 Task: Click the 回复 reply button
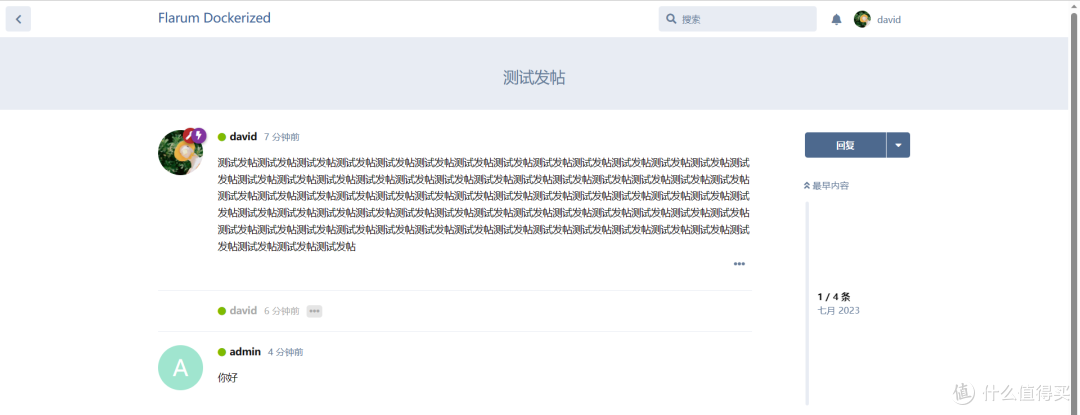pyautogui.click(x=845, y=145)
